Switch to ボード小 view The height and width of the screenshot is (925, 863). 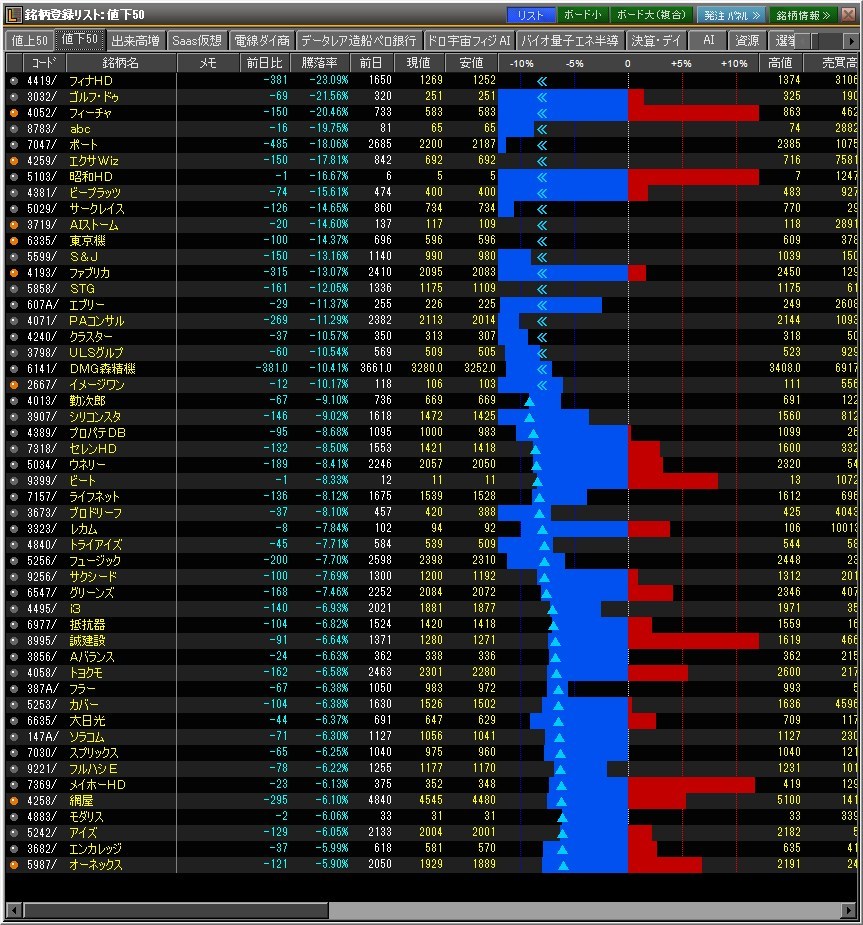pyautogui.click(x=582, y=15)
